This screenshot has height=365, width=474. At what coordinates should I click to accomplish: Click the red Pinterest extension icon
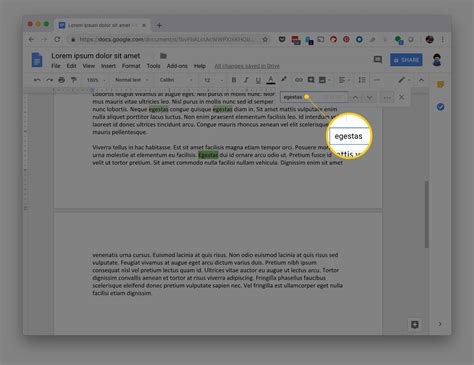(346, 39)
